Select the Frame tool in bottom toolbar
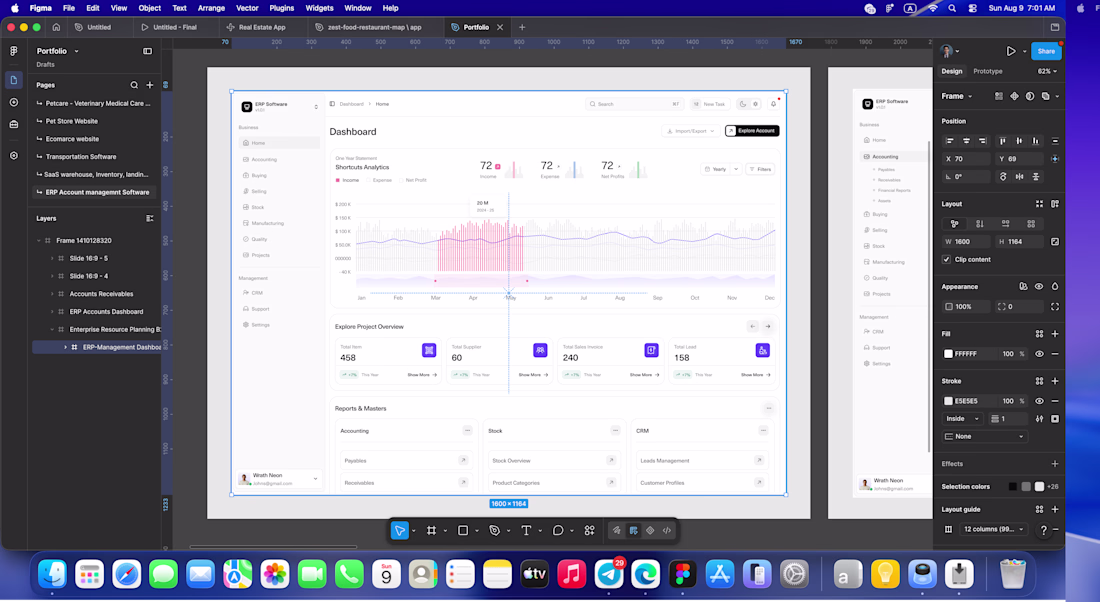Screen dimensions: 1100x602 pyautogui.click(x=431, y=530)
